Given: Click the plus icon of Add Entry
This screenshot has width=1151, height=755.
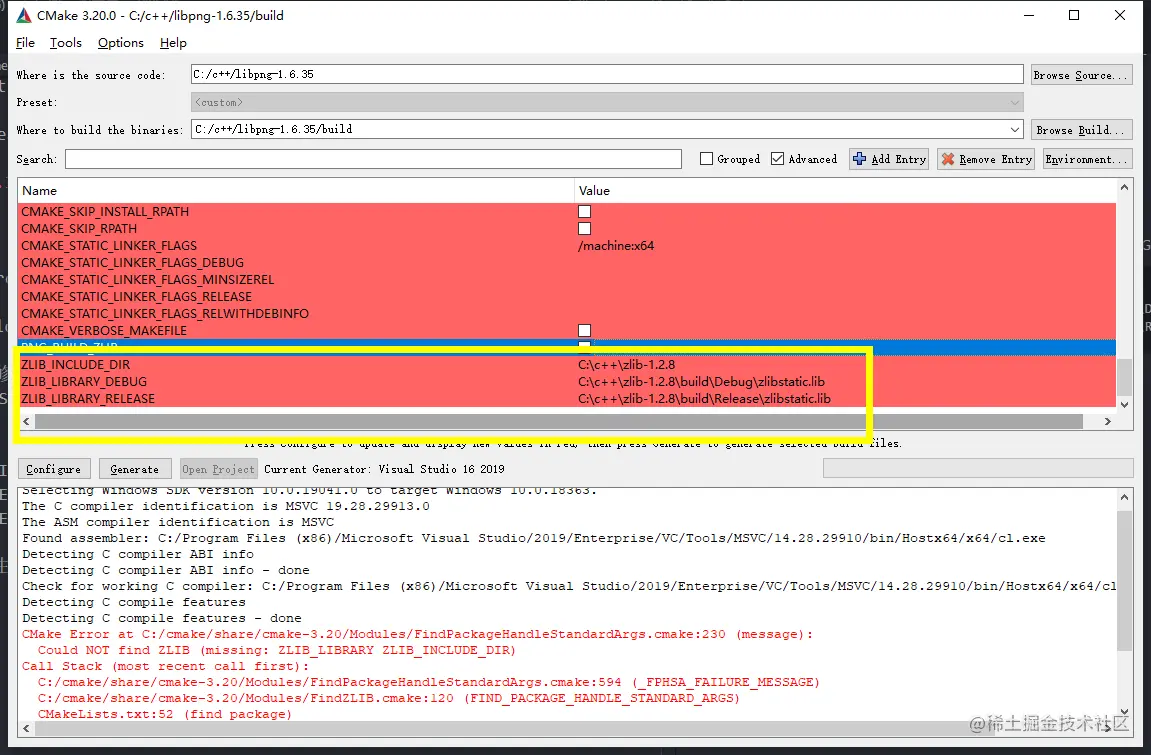Looking at the screenshot, I should point(859,158).
